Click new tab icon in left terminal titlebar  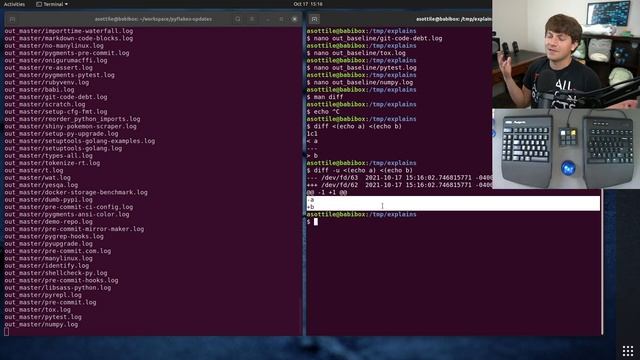click(x=12, y=19)
